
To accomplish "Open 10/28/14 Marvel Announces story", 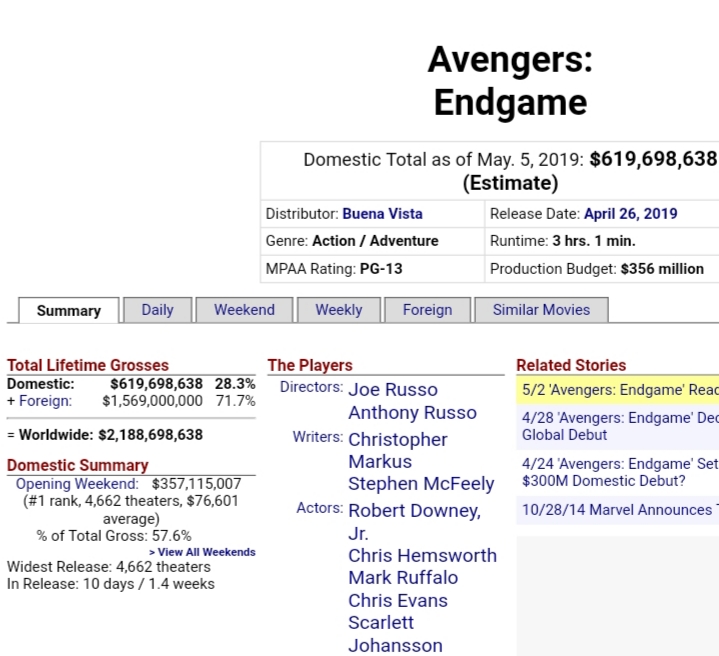I will point(617,510).
